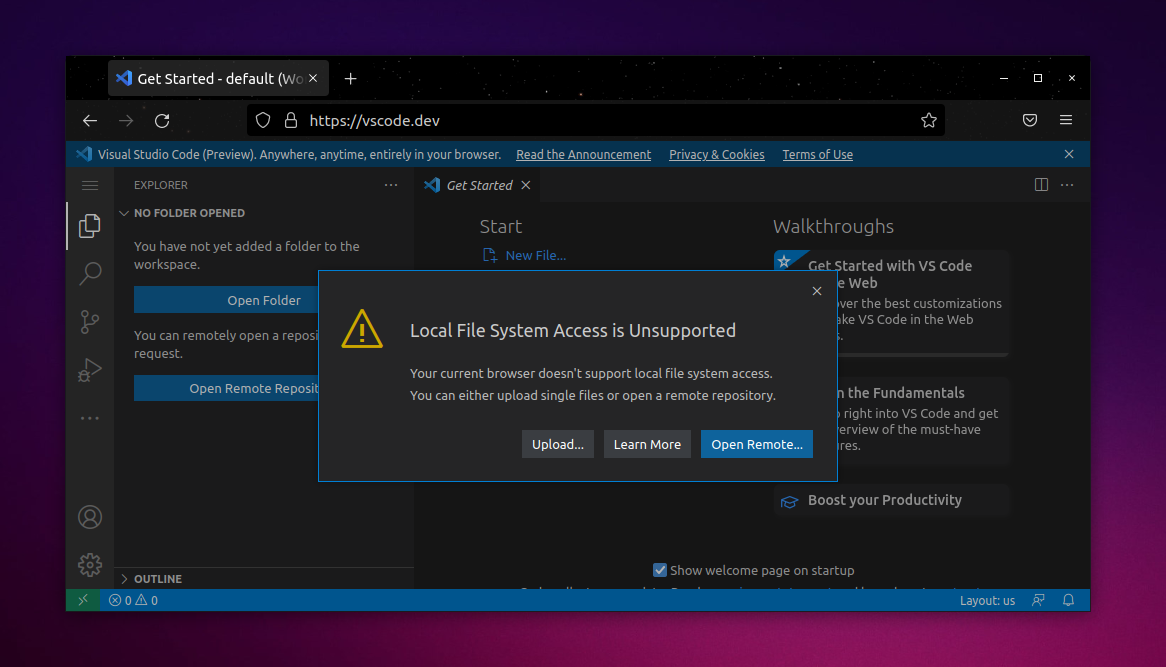
Task: Open the Firefox application menu
Action: click(x=1066, y=120)
